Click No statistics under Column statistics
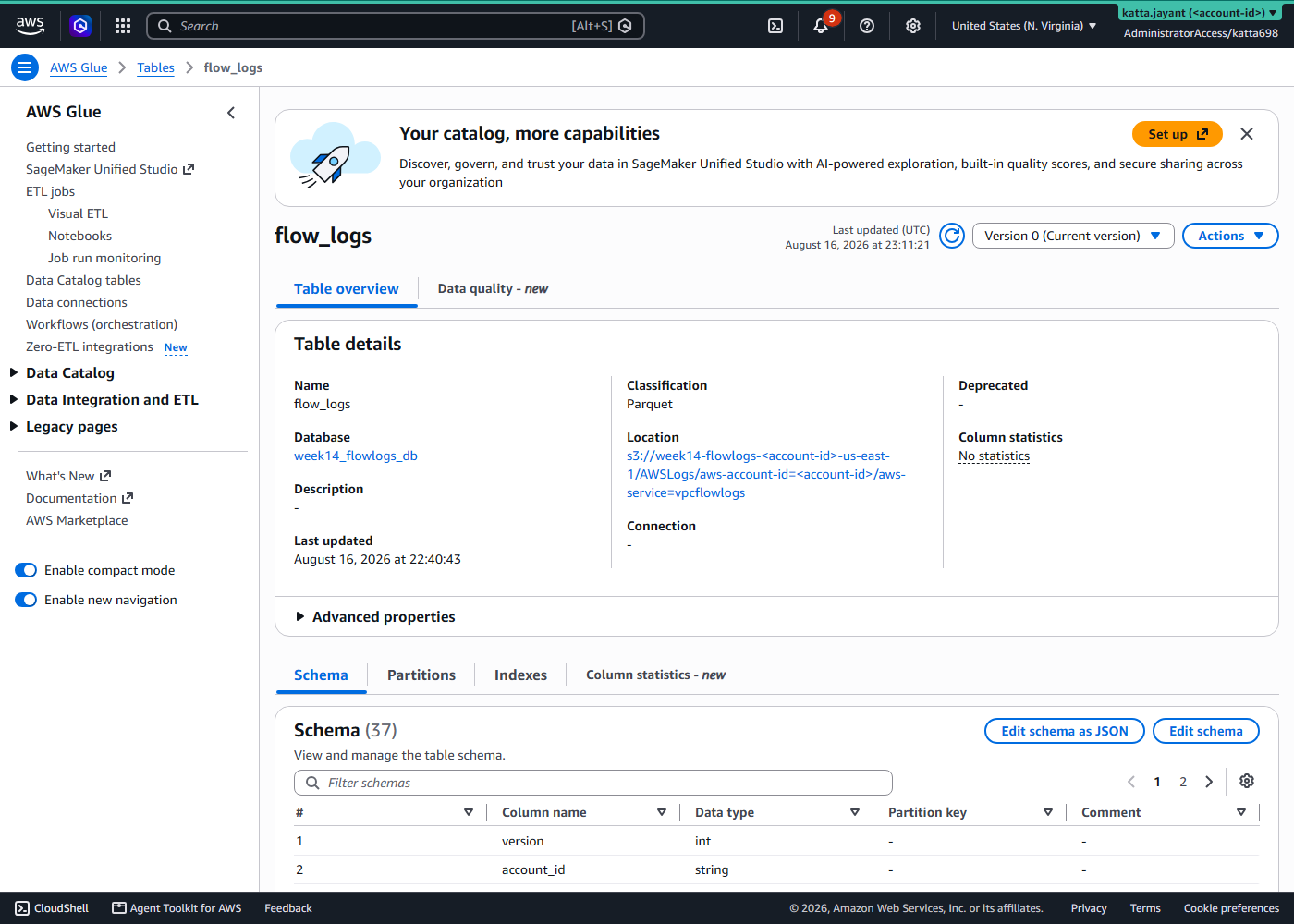The image size is (1294, 924). click(x=994, y=456)
